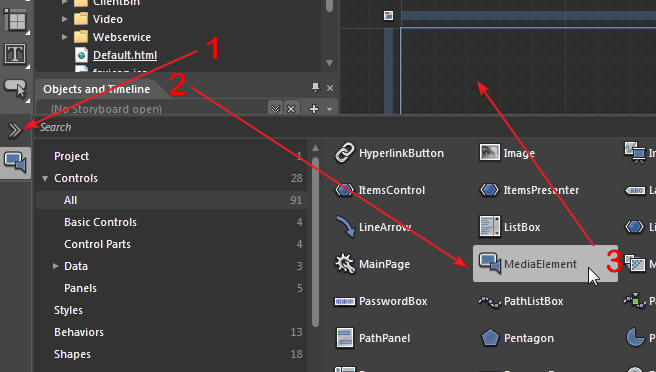Choose the LineArrow asset
Image resolution: width=656 pixels, height=372 pixels.
tap(373, 227)
